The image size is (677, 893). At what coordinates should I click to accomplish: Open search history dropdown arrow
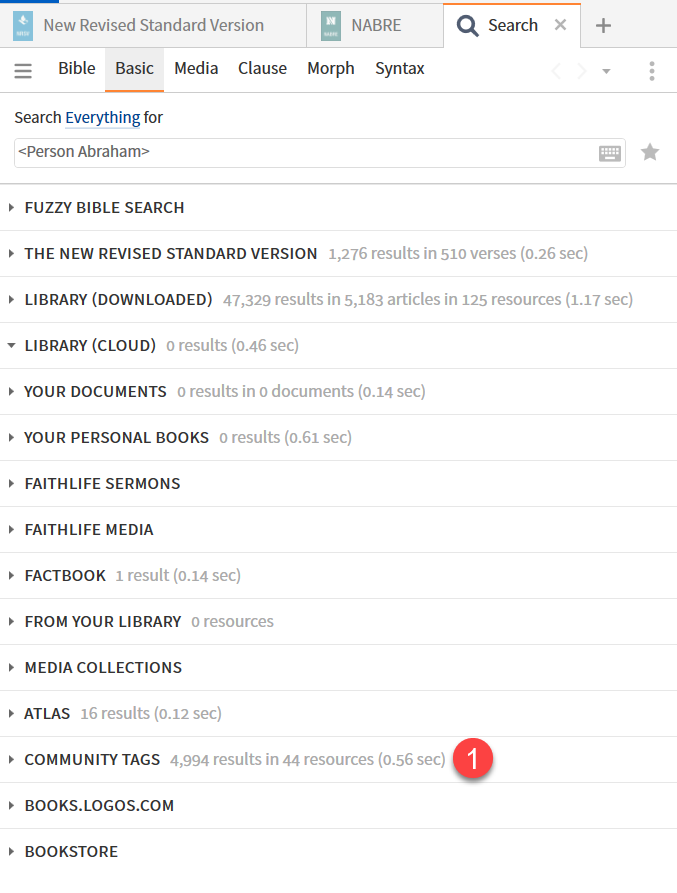tap(606, 72)
